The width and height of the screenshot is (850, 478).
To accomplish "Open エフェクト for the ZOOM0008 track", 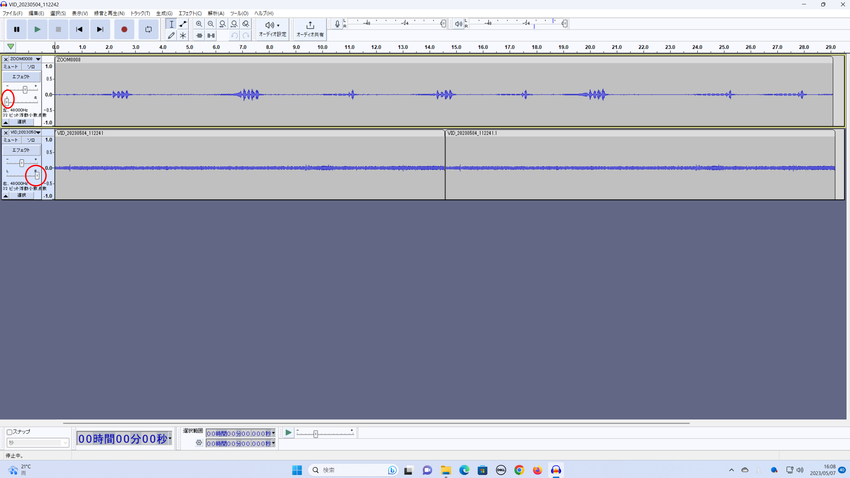I will click(x=21, y=76).
